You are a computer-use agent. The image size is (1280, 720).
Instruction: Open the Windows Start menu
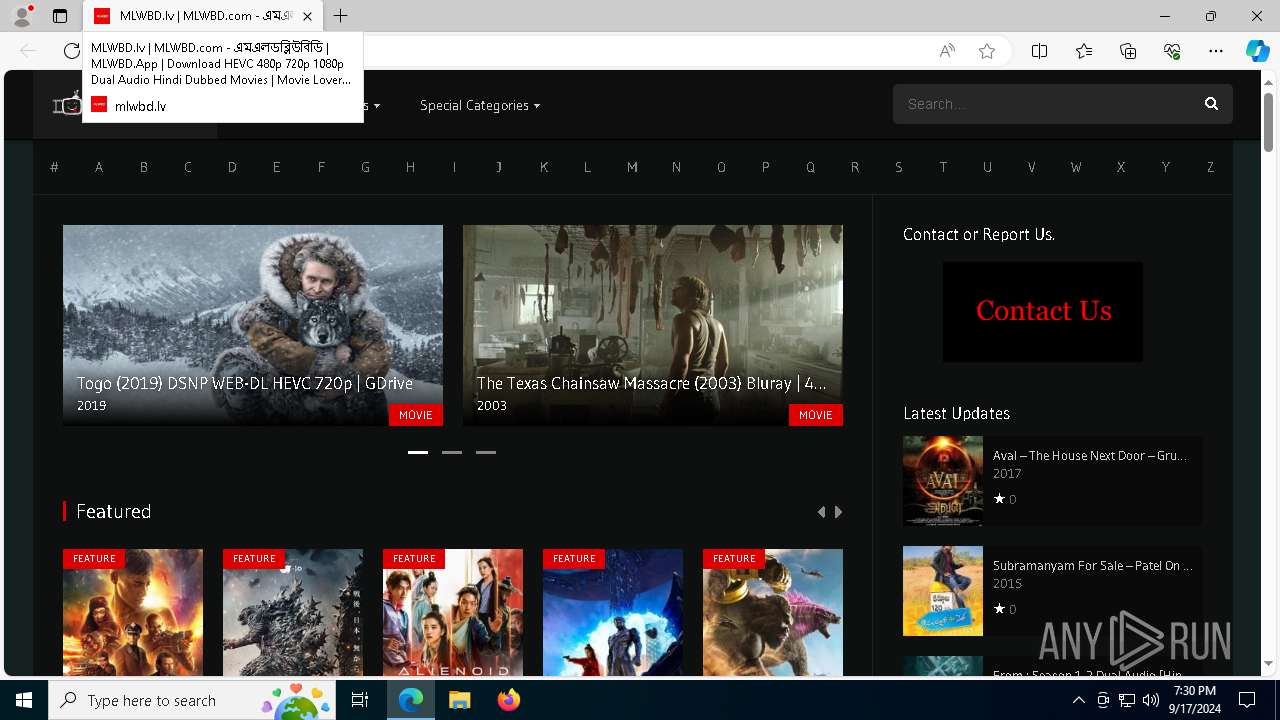point(24,700)
